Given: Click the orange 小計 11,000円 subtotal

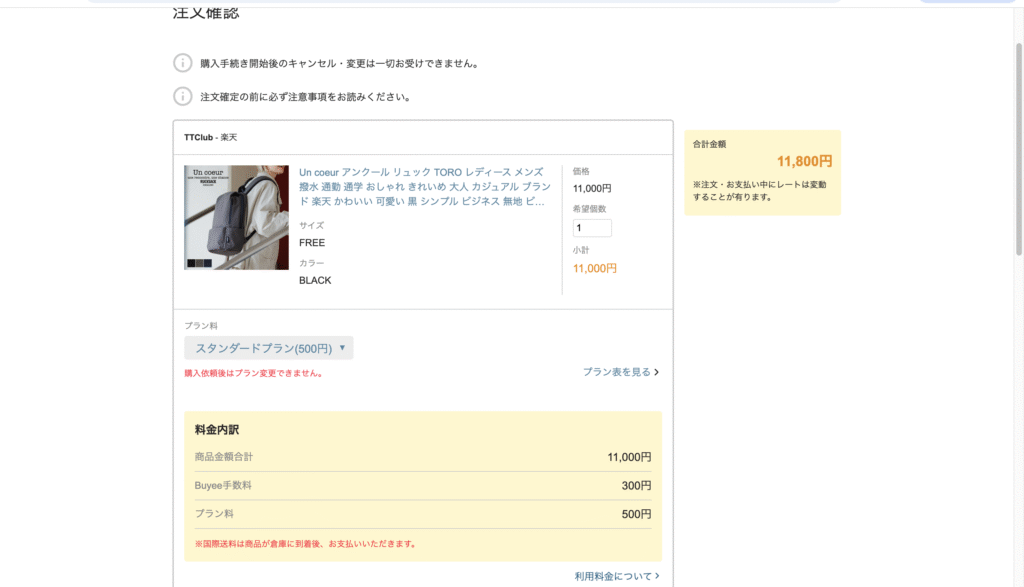Looking at the screenshot, I should pos(595,268).
